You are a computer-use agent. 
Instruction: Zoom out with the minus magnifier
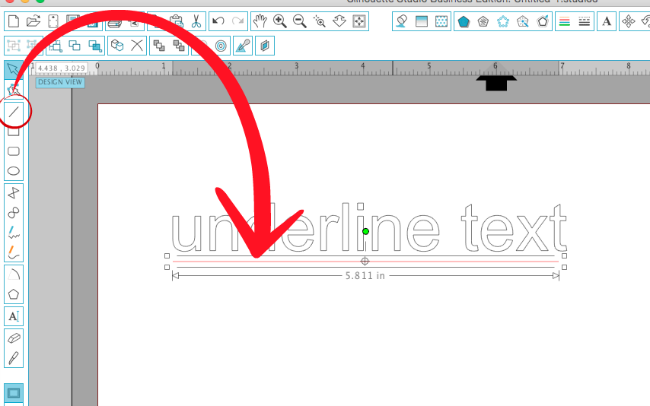pos(299,21)
